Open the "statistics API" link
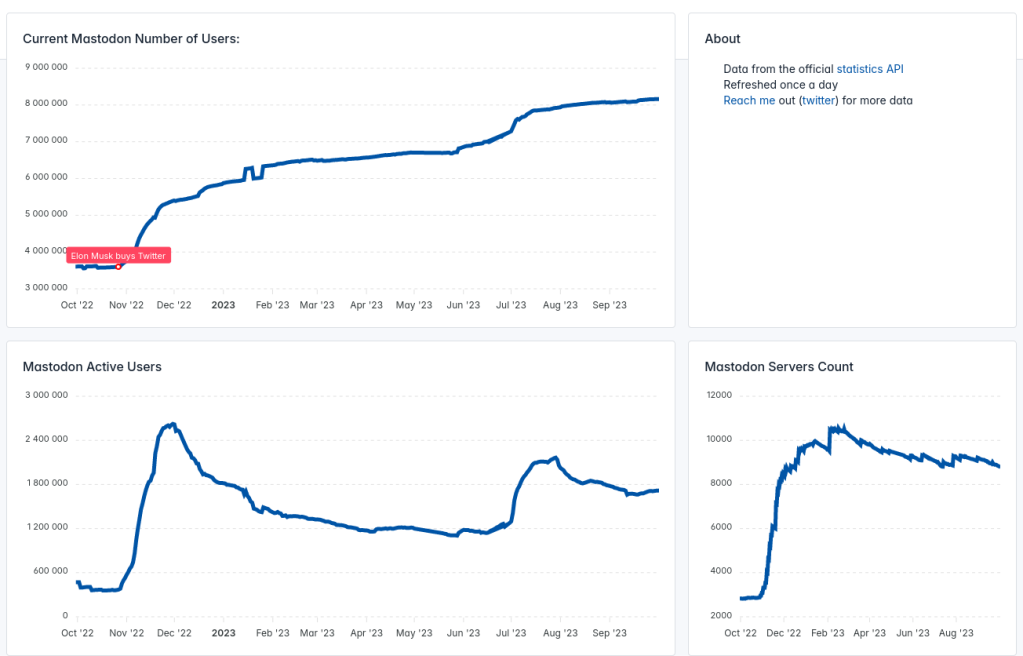Image resolution: width=1023 pixels, height=656 pixels. 869,69
